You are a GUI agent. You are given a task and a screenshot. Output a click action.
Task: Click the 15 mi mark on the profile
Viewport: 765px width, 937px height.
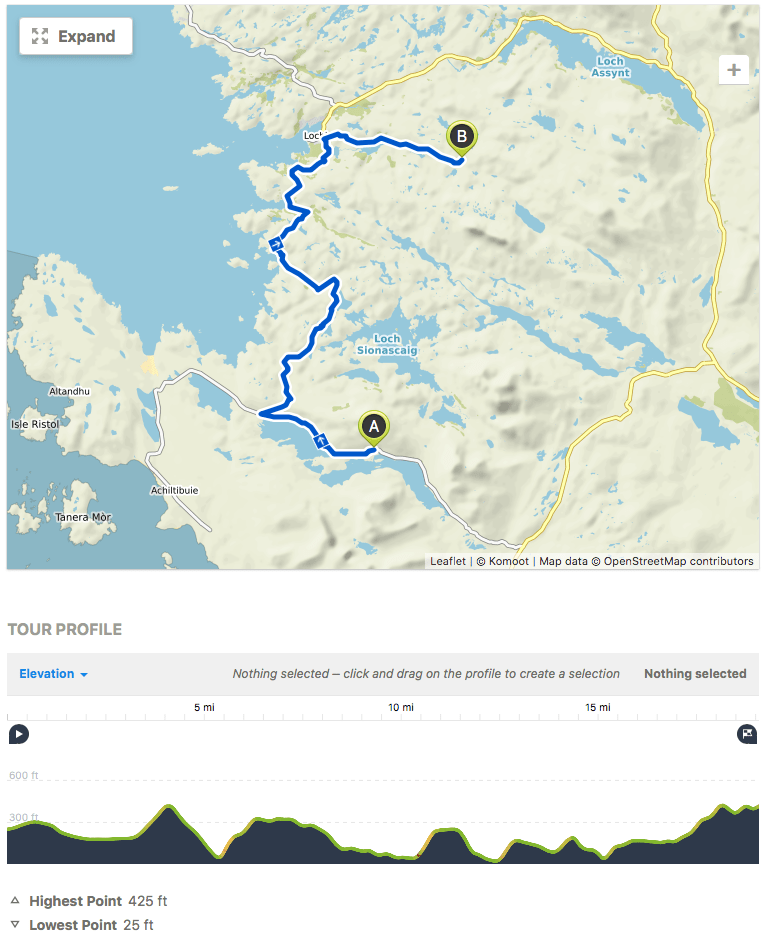pos(598,708)
